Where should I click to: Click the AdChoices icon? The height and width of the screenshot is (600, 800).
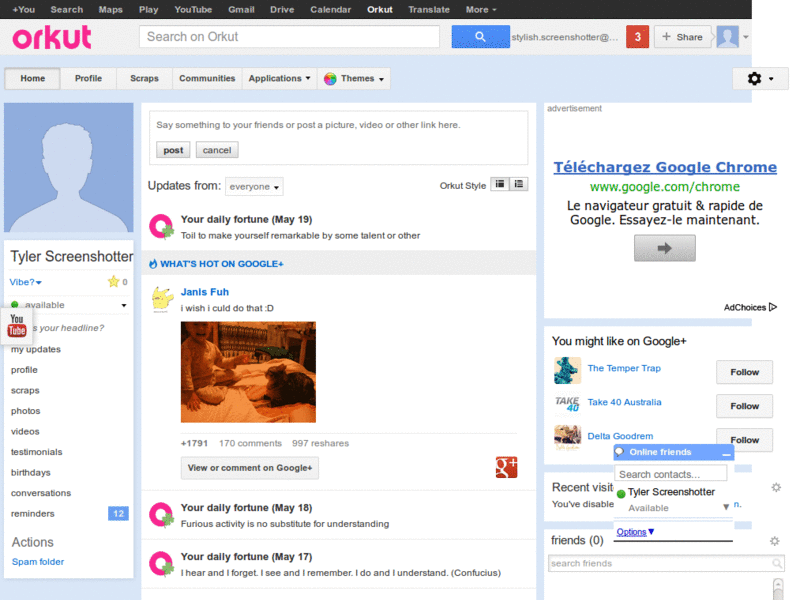point(773,307)
